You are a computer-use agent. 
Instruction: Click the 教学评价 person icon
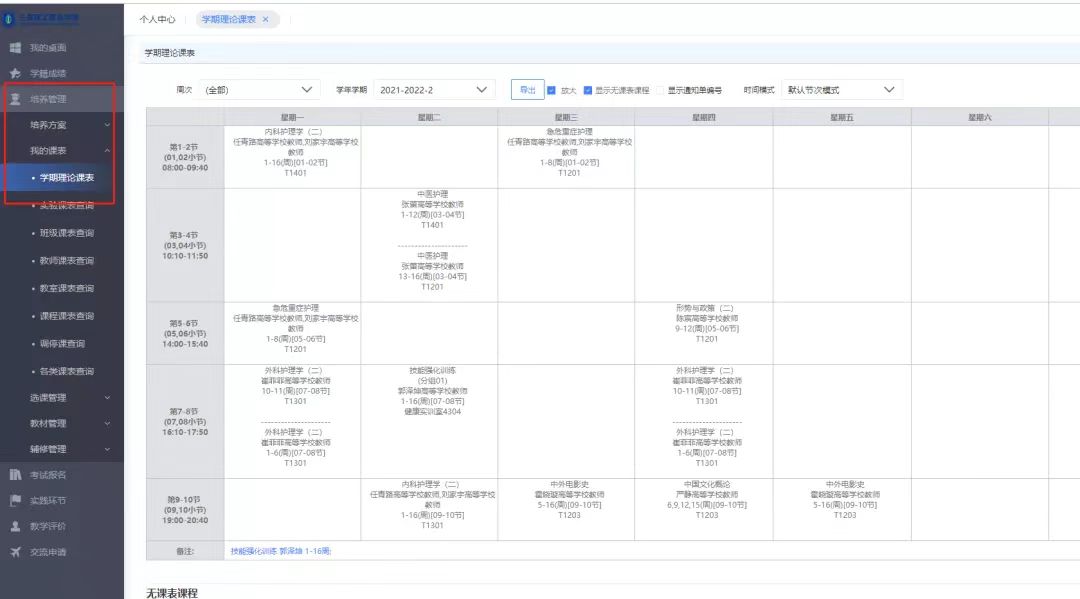click(15, 526)
